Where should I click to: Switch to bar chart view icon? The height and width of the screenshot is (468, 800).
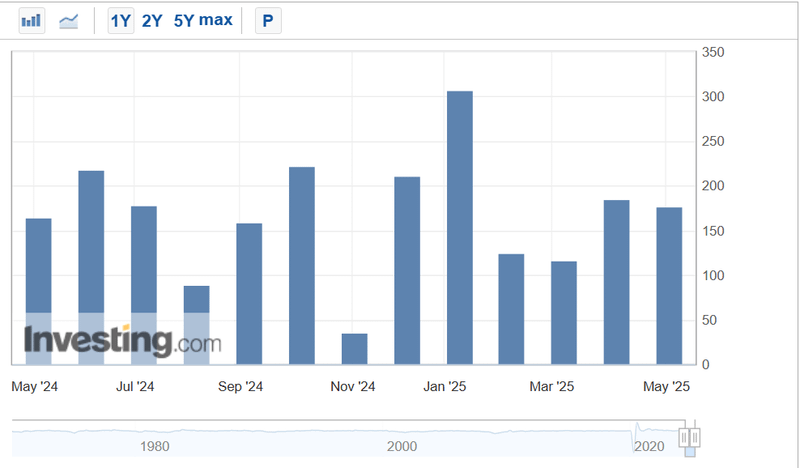32,21
